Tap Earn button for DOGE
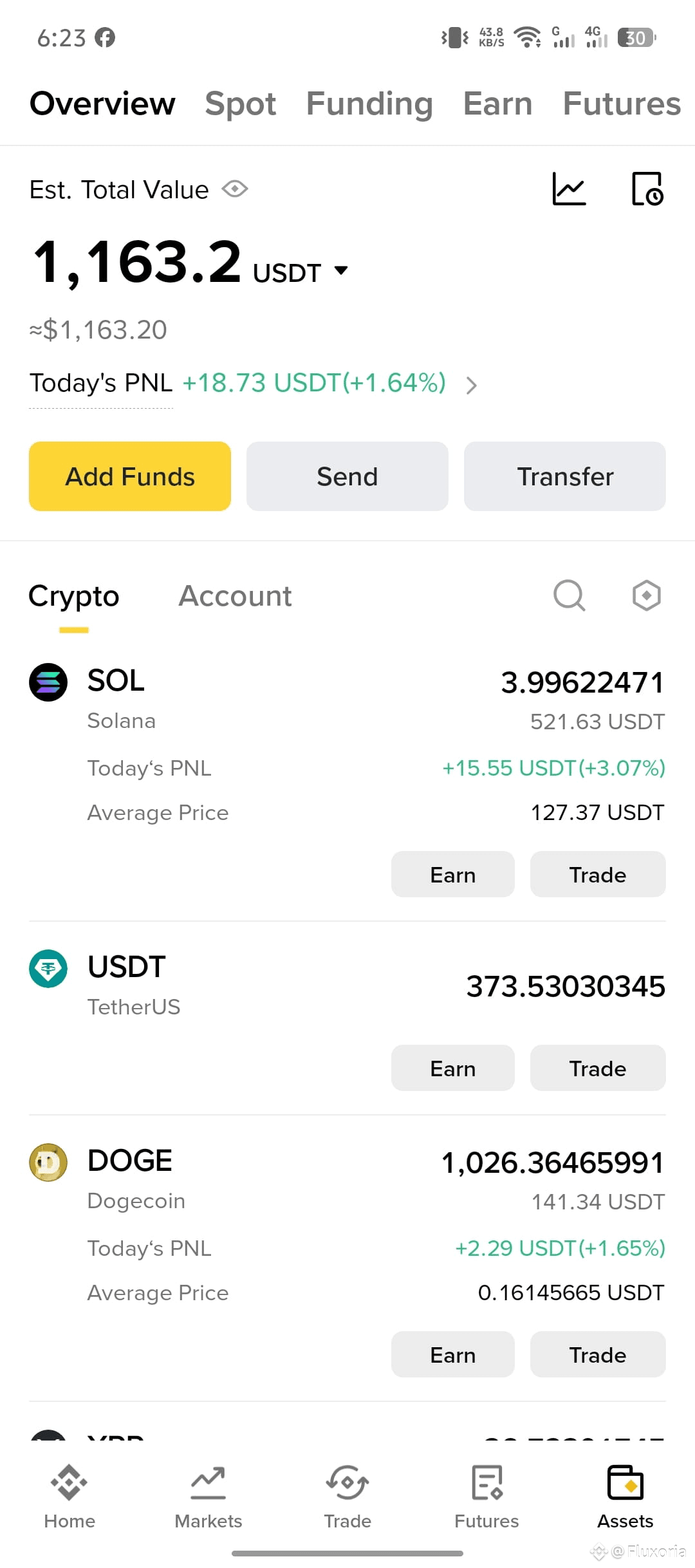The image size is (695, 1568). (x=453, y=1354)
